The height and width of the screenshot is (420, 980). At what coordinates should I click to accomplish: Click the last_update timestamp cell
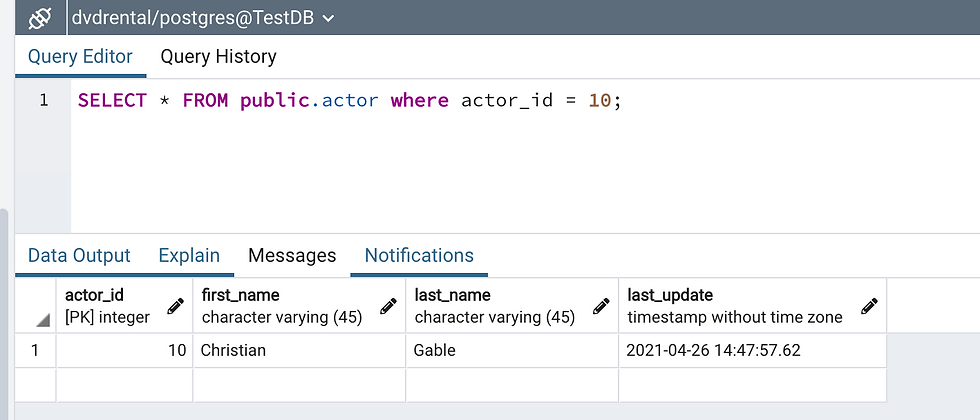coord(751,351)
